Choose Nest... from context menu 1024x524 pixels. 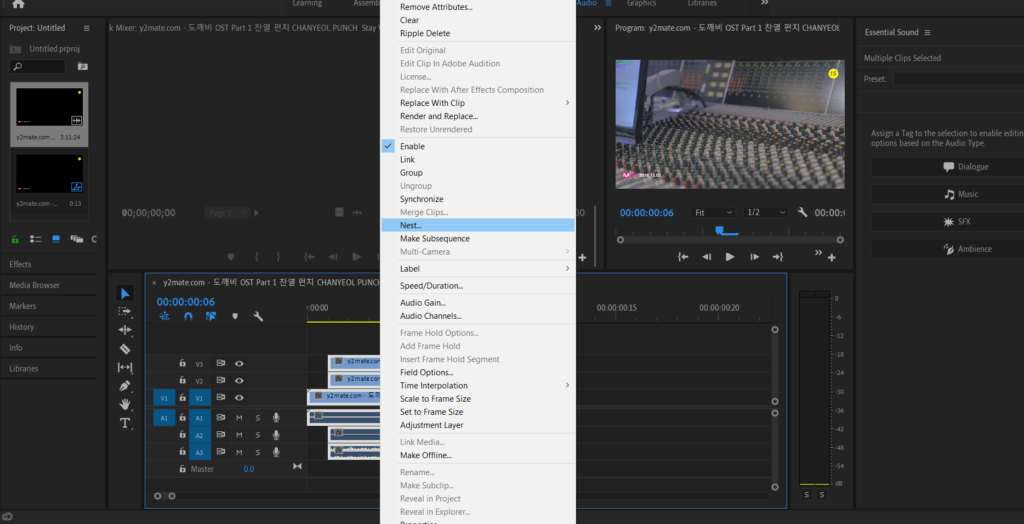(x=478, y=225)
